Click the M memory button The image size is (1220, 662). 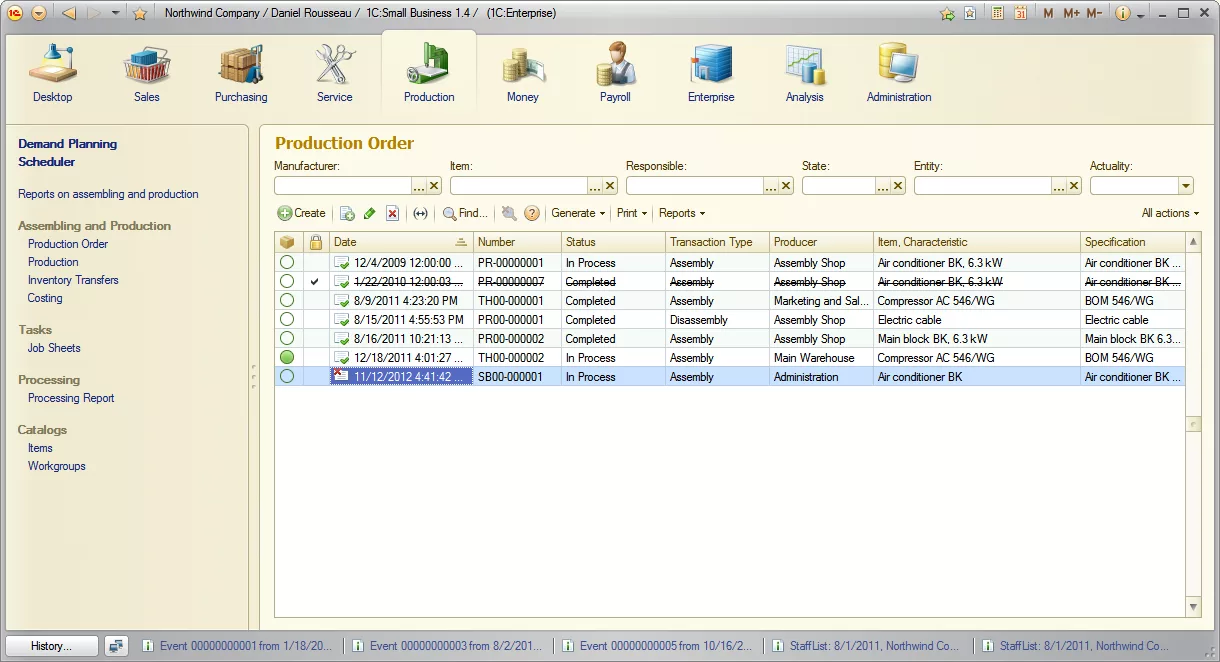1048,13
